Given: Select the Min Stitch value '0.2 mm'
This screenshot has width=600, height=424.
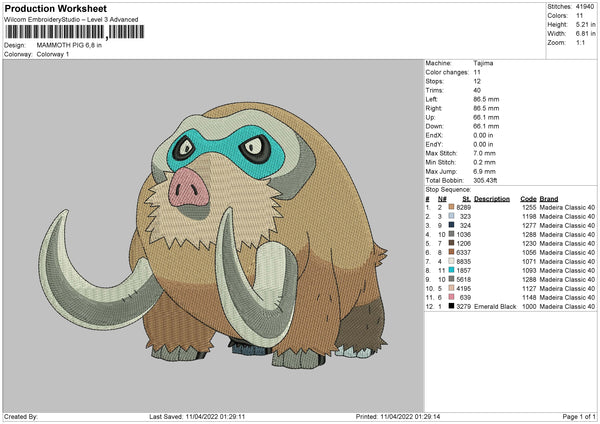Looking at the screenshot, I should (x=484, y=162).
